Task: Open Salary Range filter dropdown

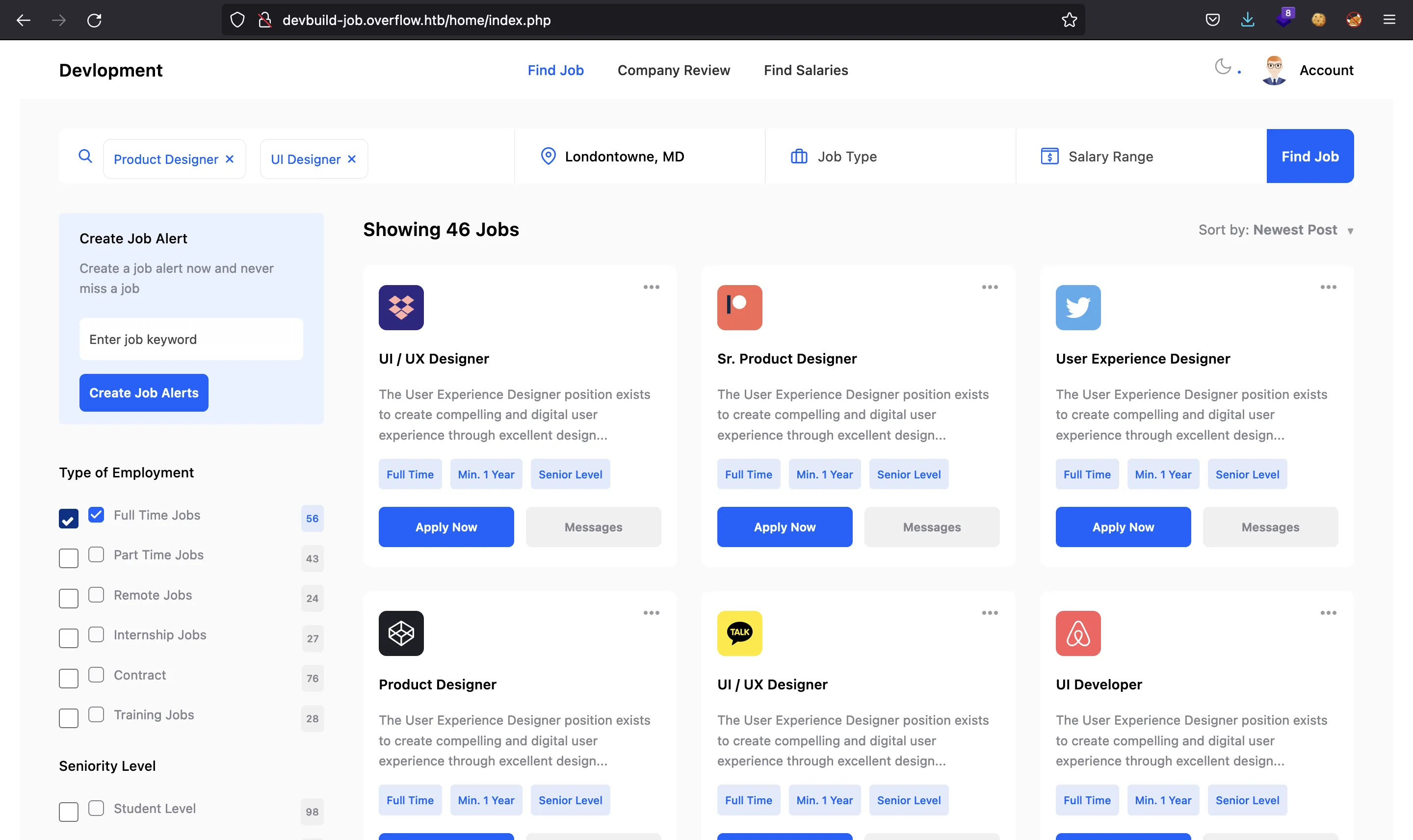Action: (1109, 156)
